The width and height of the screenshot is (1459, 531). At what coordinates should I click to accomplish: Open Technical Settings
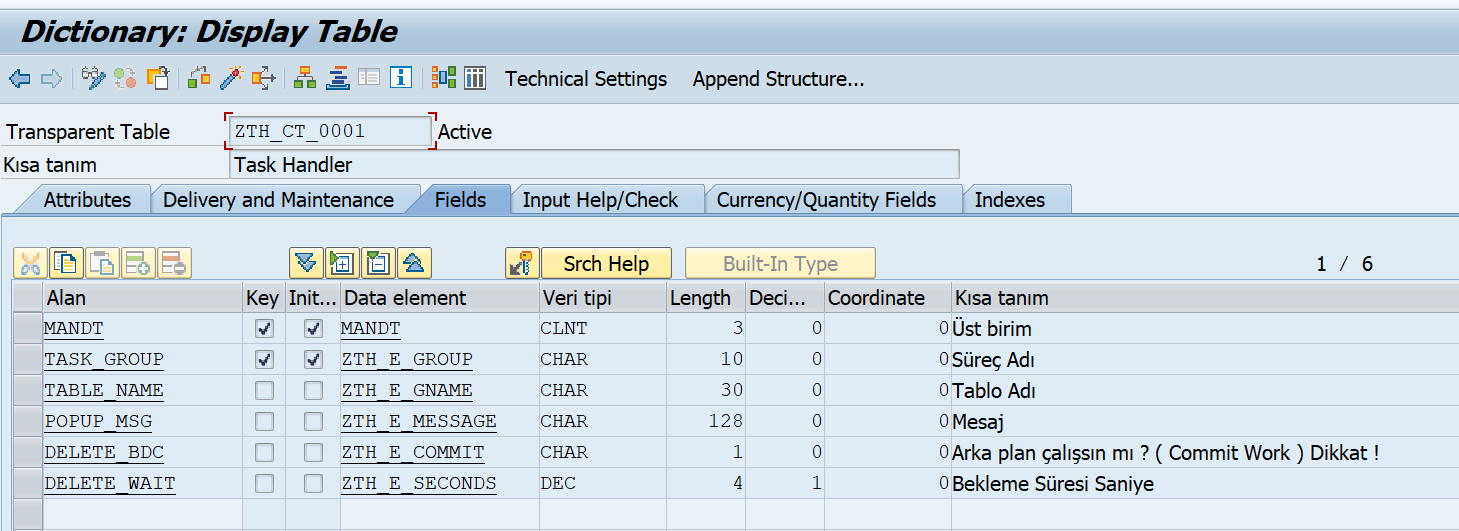tap(586, 78)
